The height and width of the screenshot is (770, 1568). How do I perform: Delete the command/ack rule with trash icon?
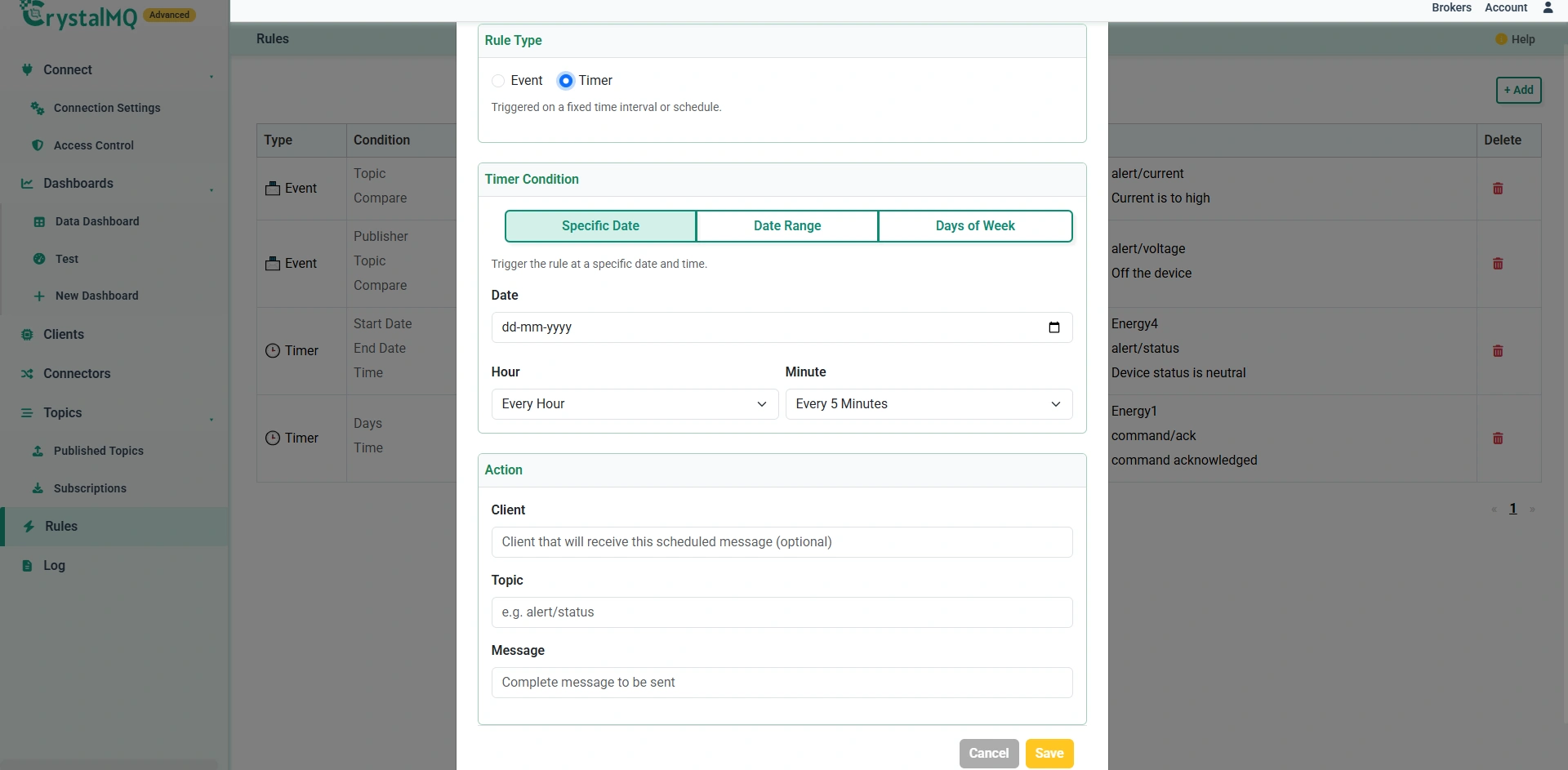(x=1498, y=438)
